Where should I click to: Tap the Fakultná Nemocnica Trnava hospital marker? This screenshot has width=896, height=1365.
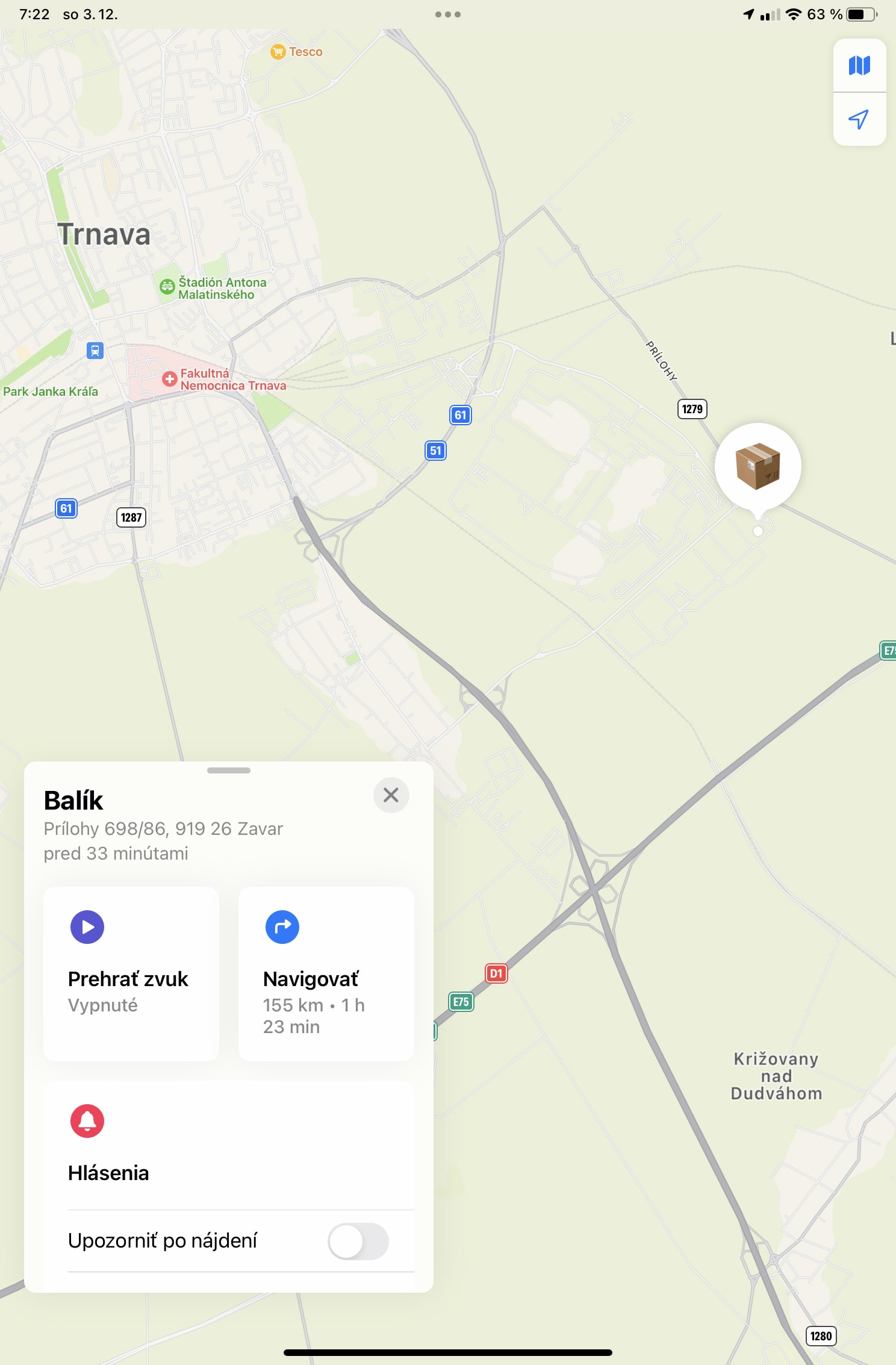pos(170,379)
